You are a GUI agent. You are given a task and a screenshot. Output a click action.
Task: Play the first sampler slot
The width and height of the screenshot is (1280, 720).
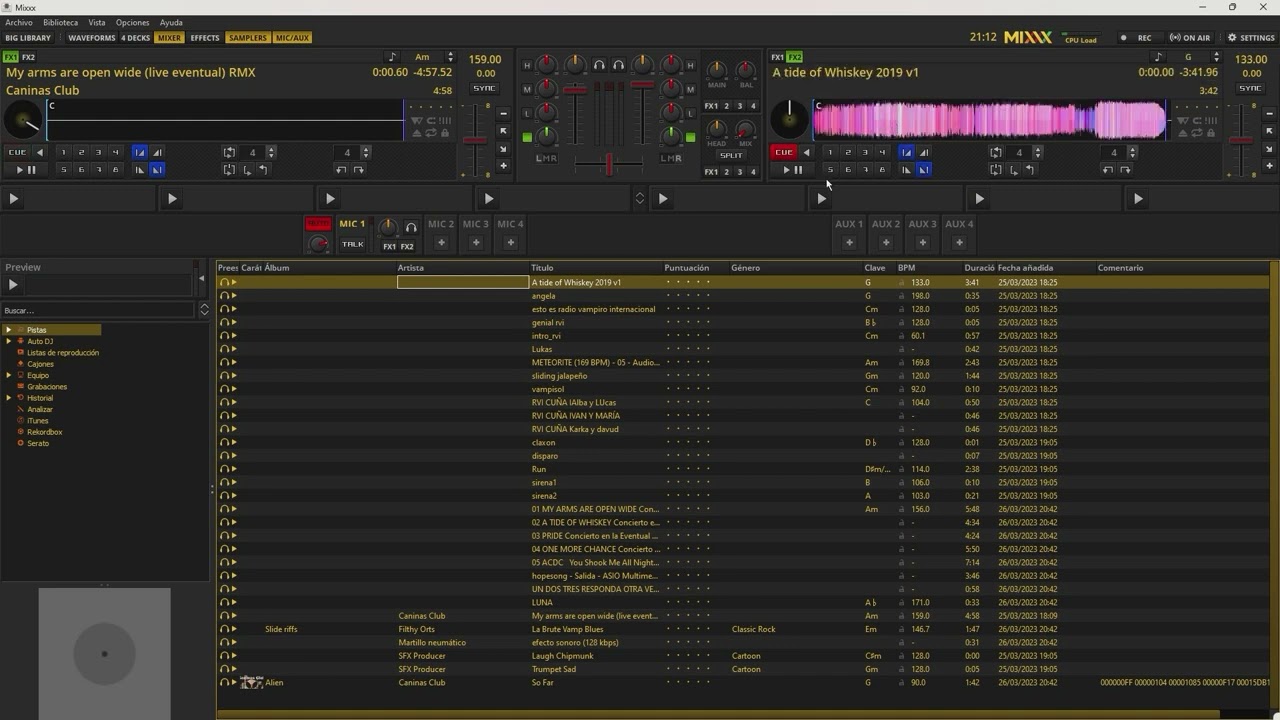pyautogui.click(x=13, y=199)
